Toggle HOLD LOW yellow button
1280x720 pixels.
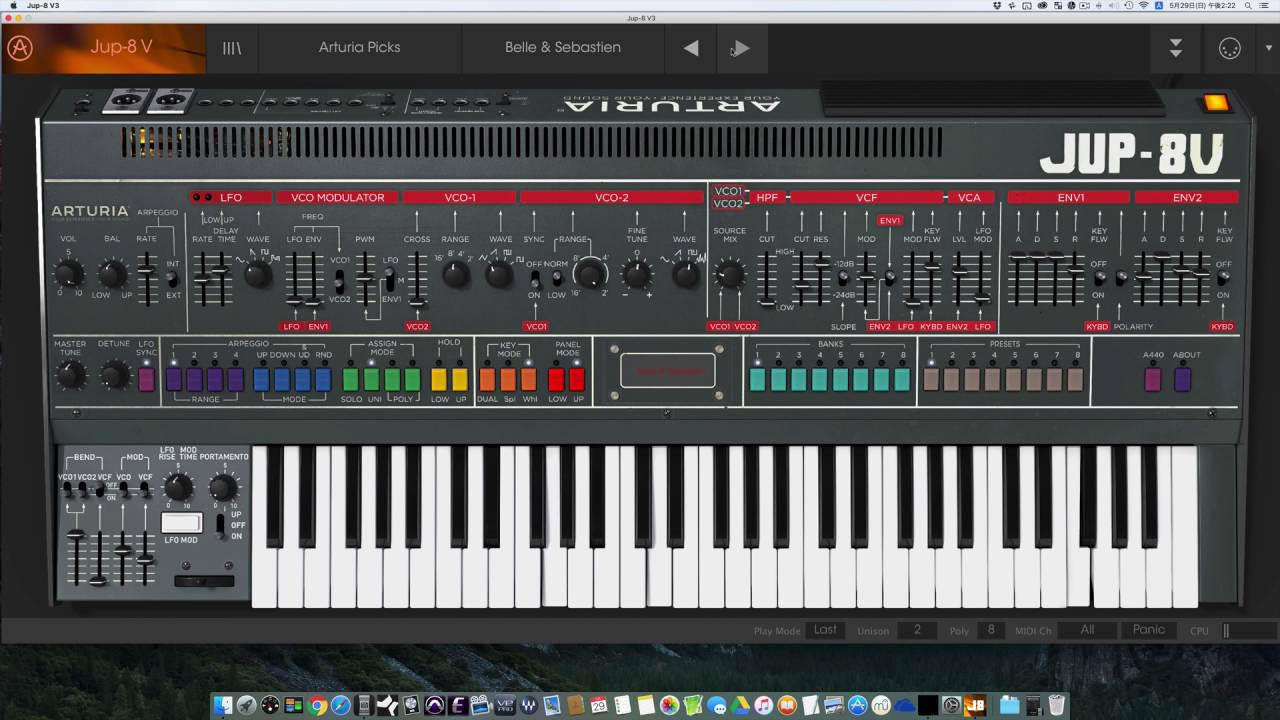tap(439, 379)
